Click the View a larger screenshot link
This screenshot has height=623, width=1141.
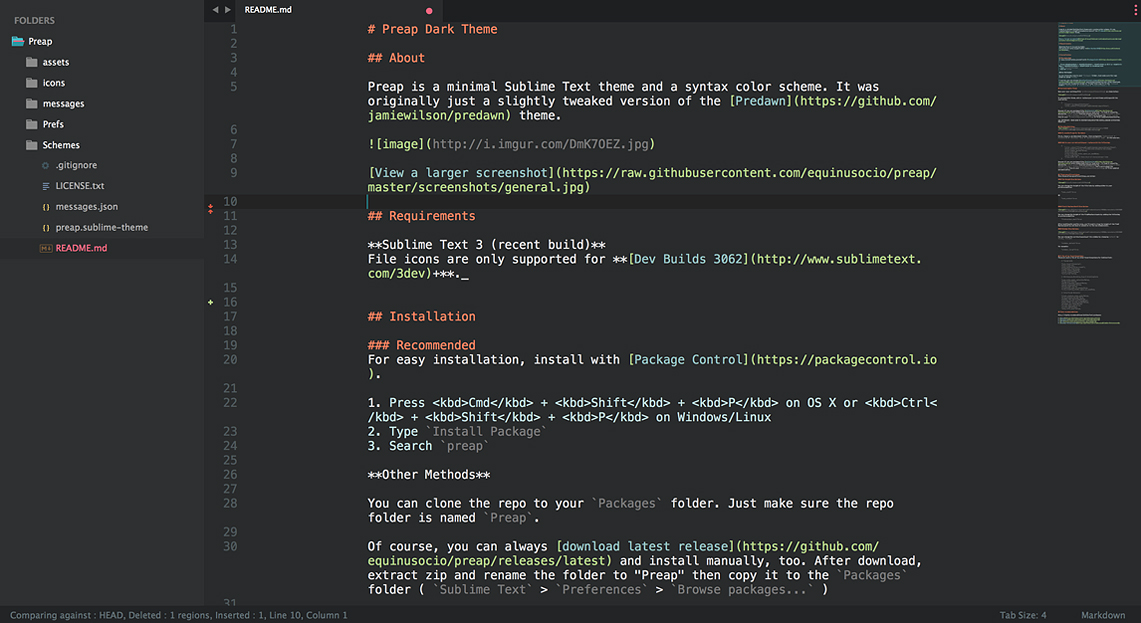(x=461, y=173)
